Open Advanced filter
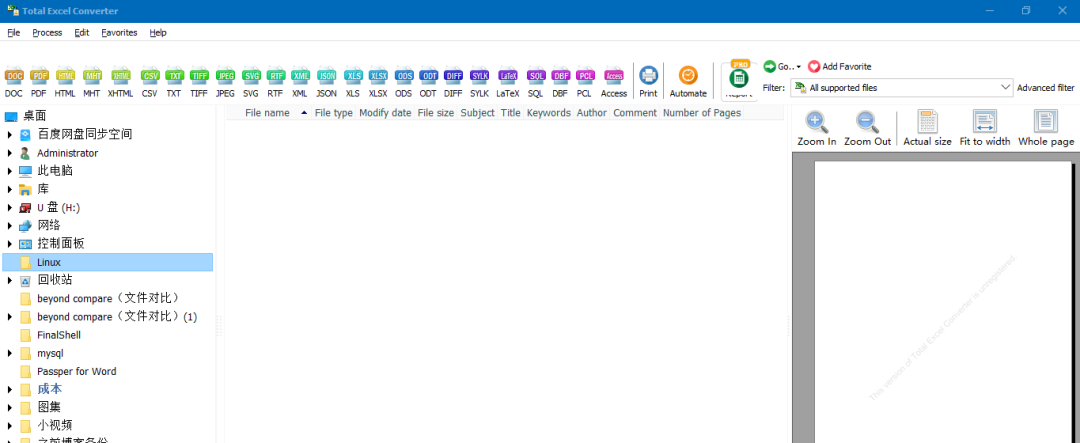Viewport: 1080px width, 443px height. pyautogui.click(x=1046, y=87)
